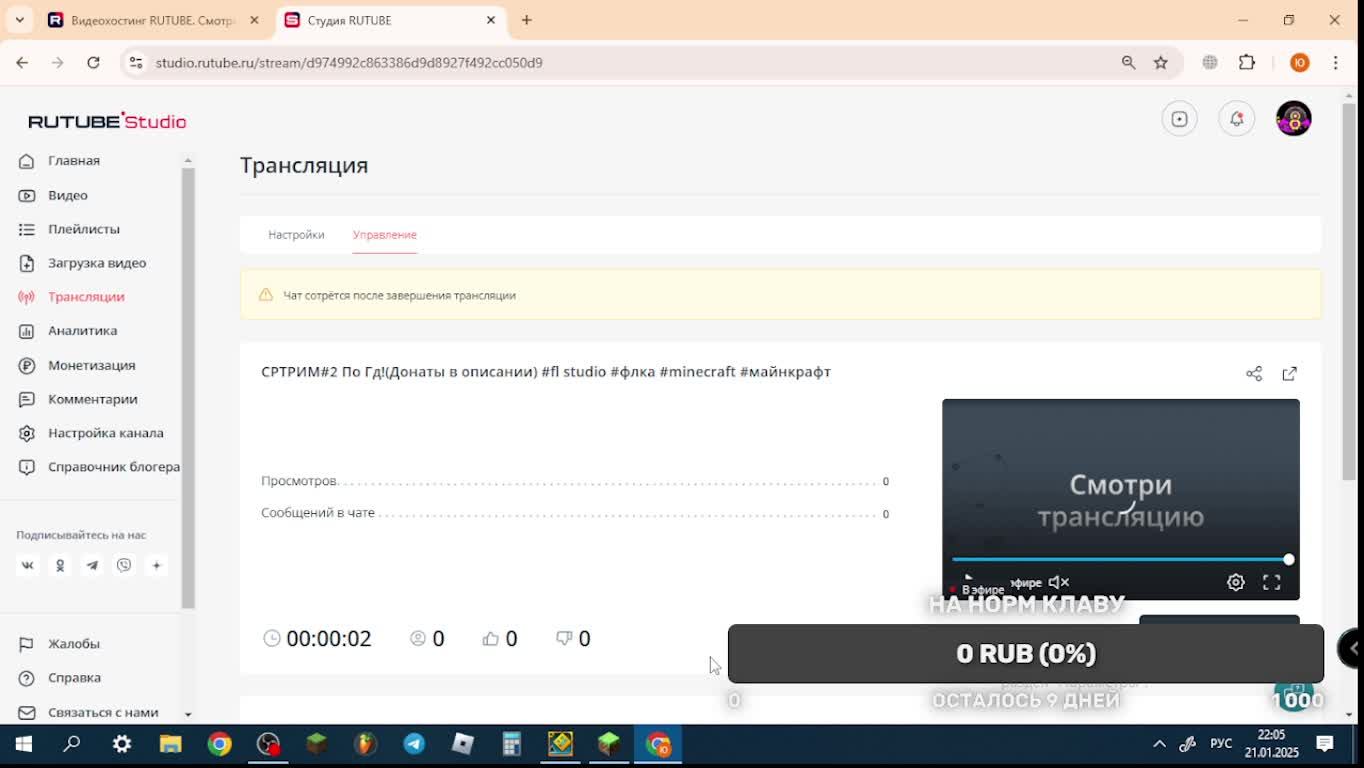Viewport: 1364px width, 768px height.
Task: Unmute the stream preview player
Action: 1059,582
